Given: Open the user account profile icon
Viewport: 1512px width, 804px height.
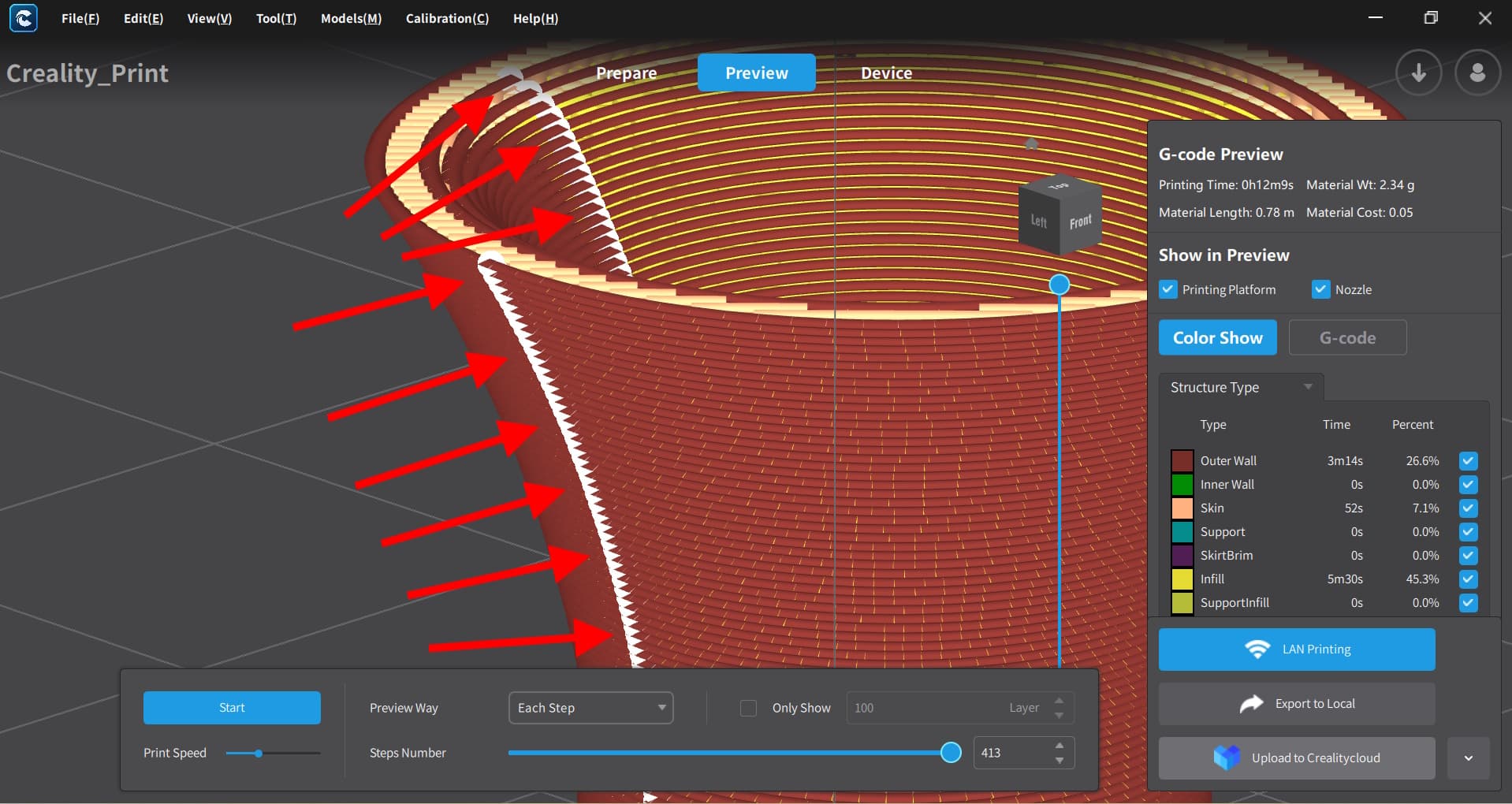Looking at the screenshot, I should click(x=1477, y=73).
